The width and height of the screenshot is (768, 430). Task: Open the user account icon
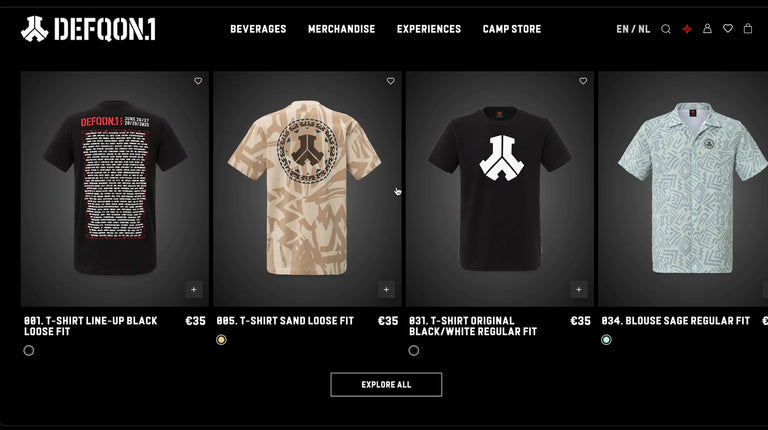707,28
